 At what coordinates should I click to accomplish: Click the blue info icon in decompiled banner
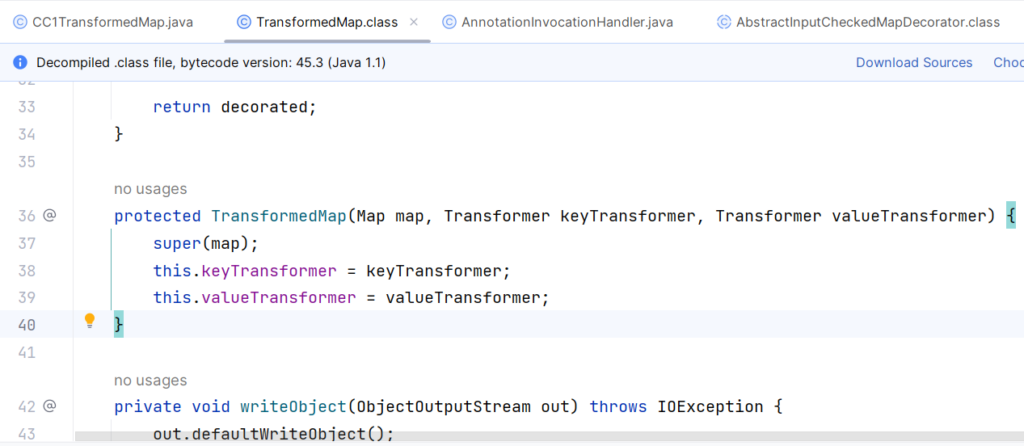click(x=20, y=62)
